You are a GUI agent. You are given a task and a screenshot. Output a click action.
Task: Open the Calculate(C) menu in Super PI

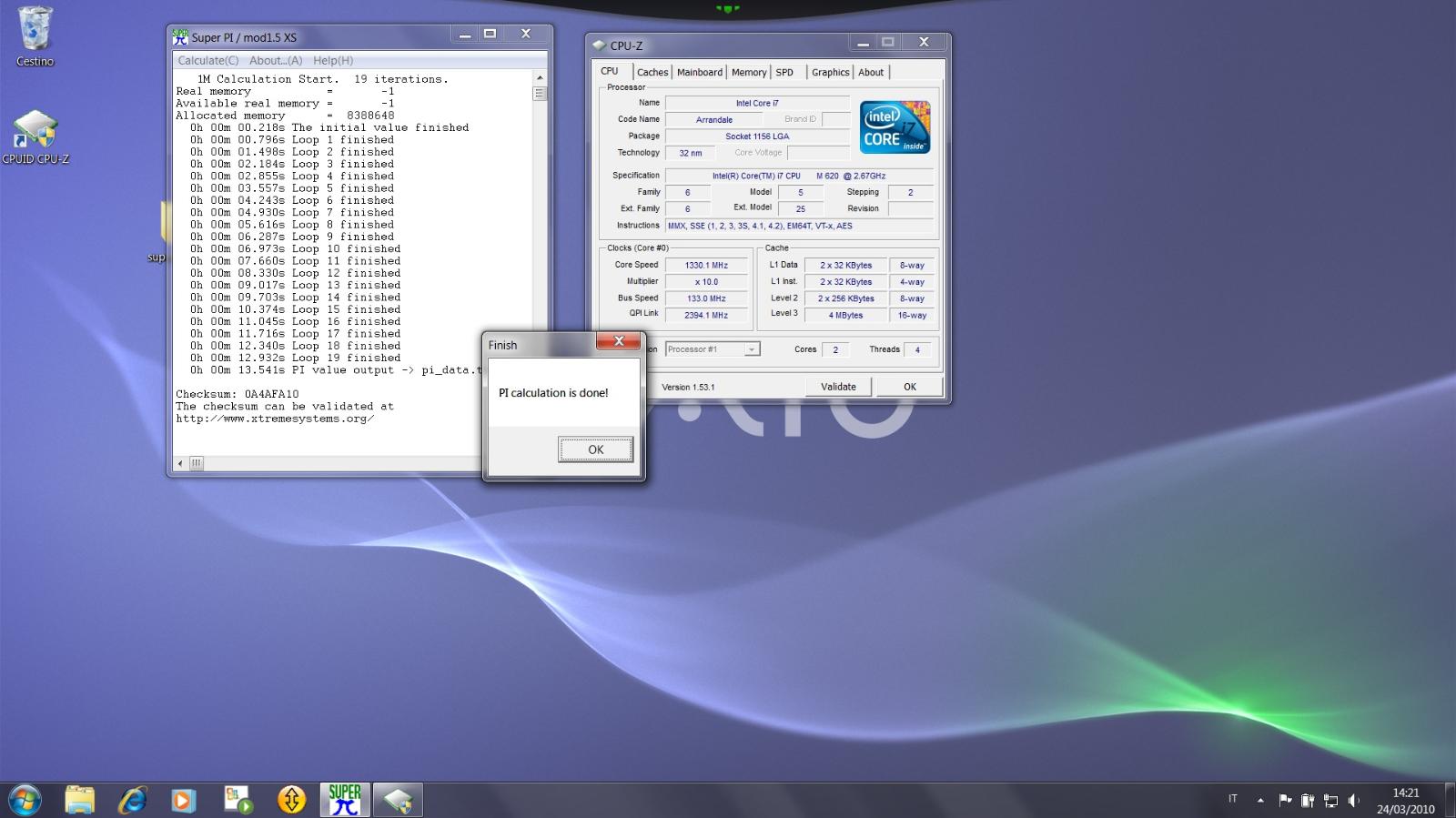click(208, 60)
